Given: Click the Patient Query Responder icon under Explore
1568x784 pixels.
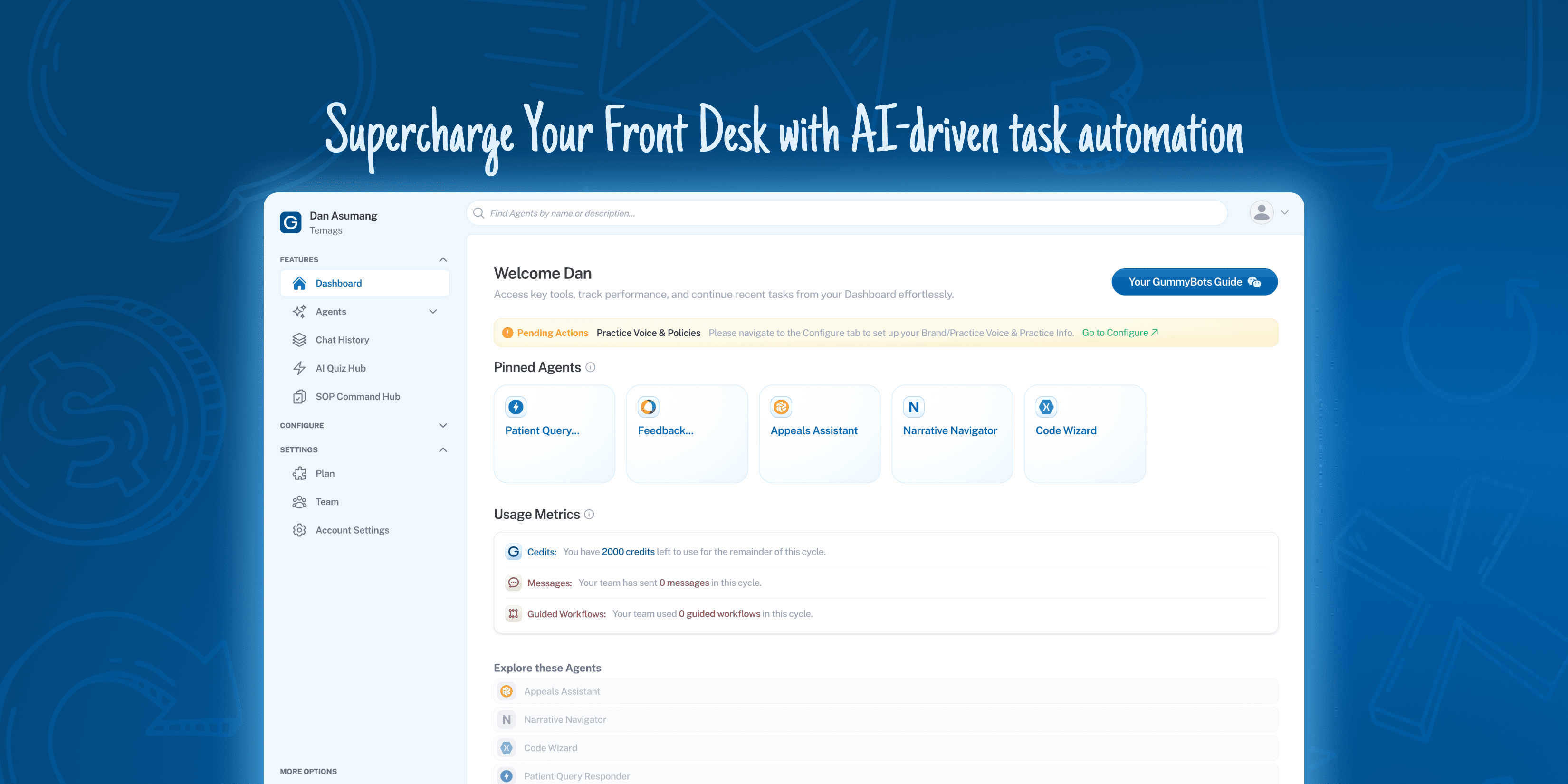Looking at the screenshot, I should (x=507, y=776).
